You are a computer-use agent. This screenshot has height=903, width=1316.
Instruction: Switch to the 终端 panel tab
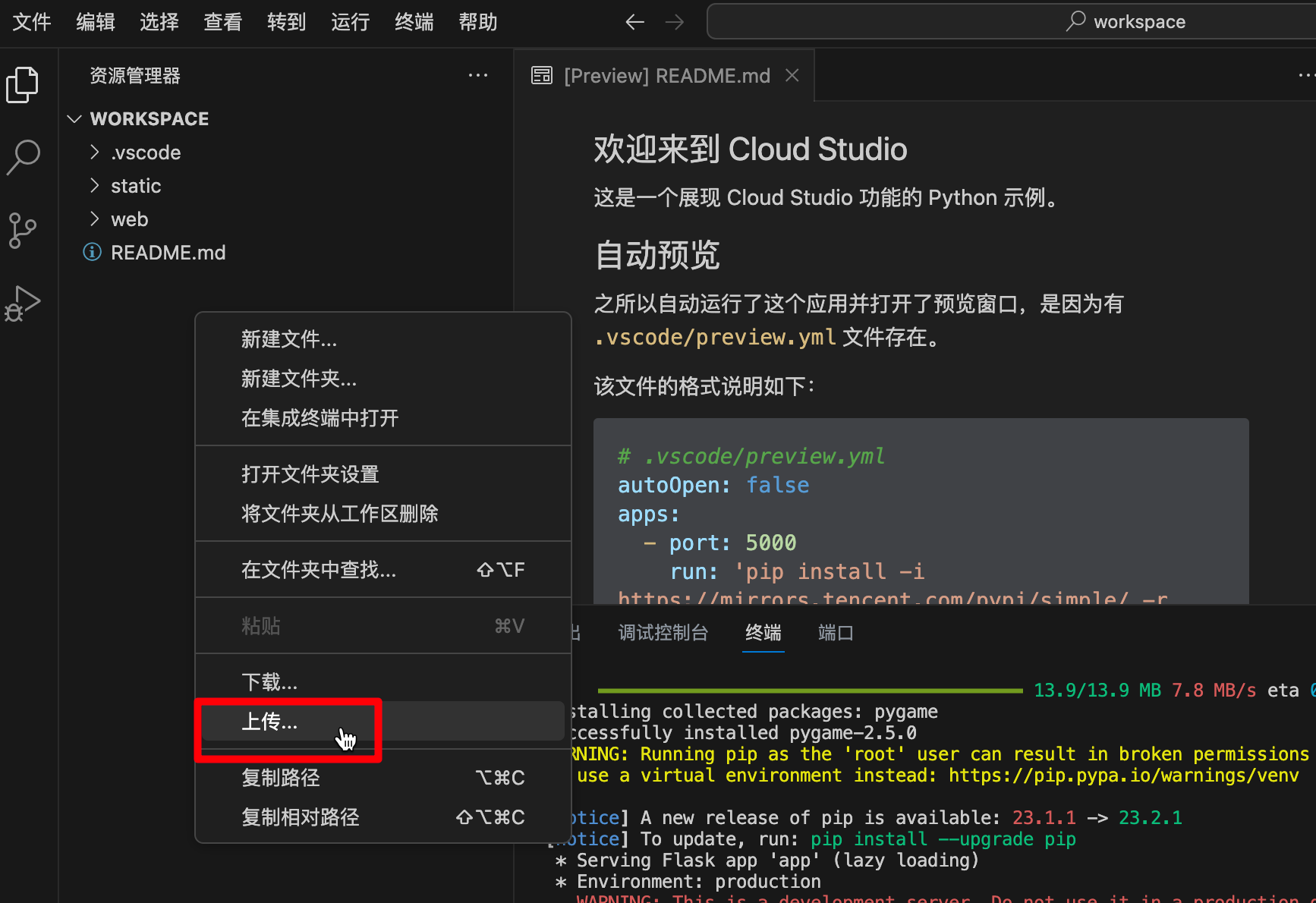point(763,633)
